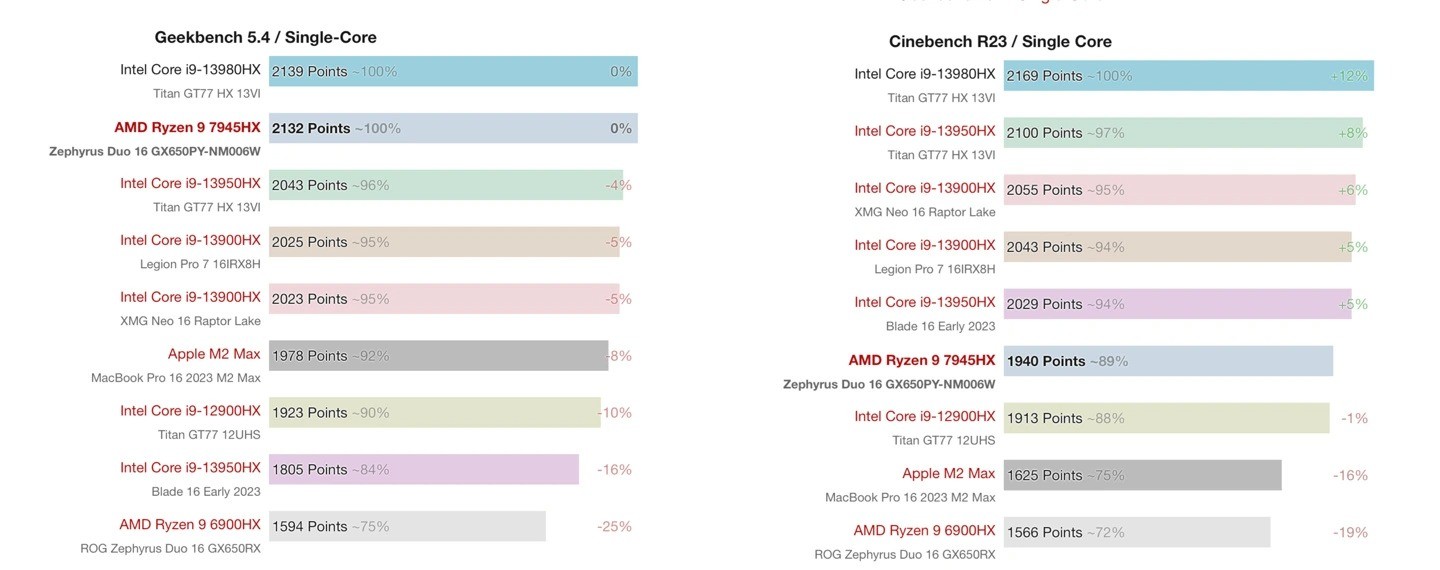Select i9-13900HX above XMG Neo 16 in Cinebench
The image size is (1440, 570).
pyautogui.click(x=924, y=189)
